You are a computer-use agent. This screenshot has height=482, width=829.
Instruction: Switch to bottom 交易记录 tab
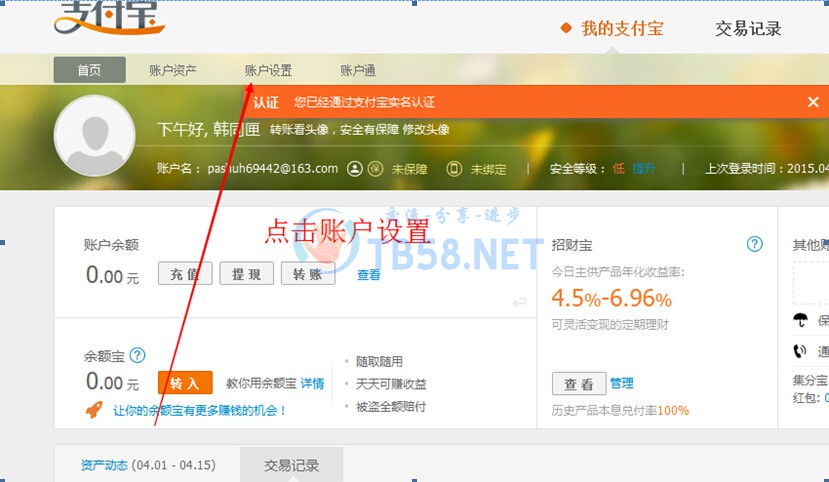coord(291,465)
